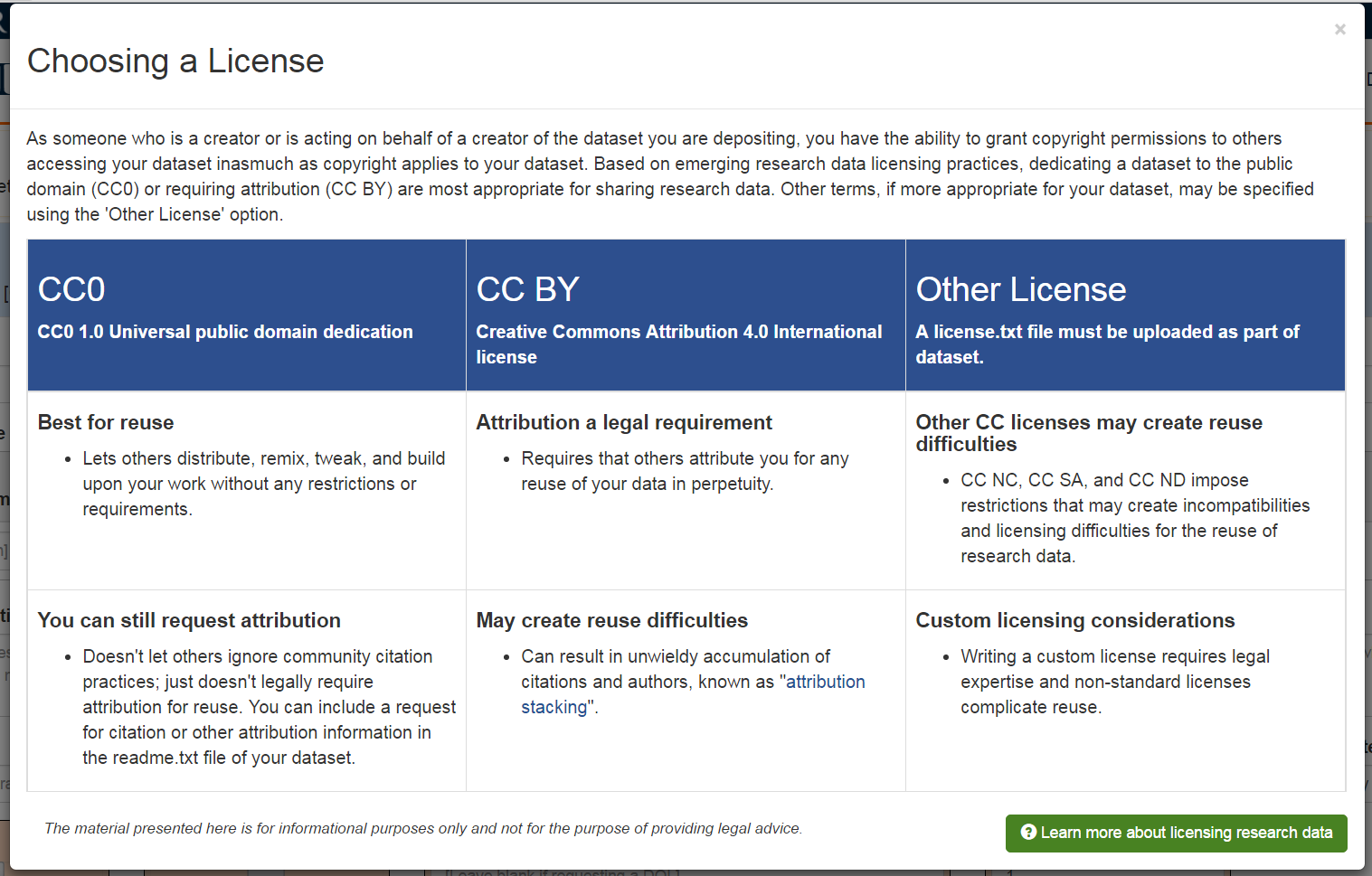This screenshot has width=1372, height=876.
Task: Click the informational purposes disclaimer text
Action: [x=423, y=828]
